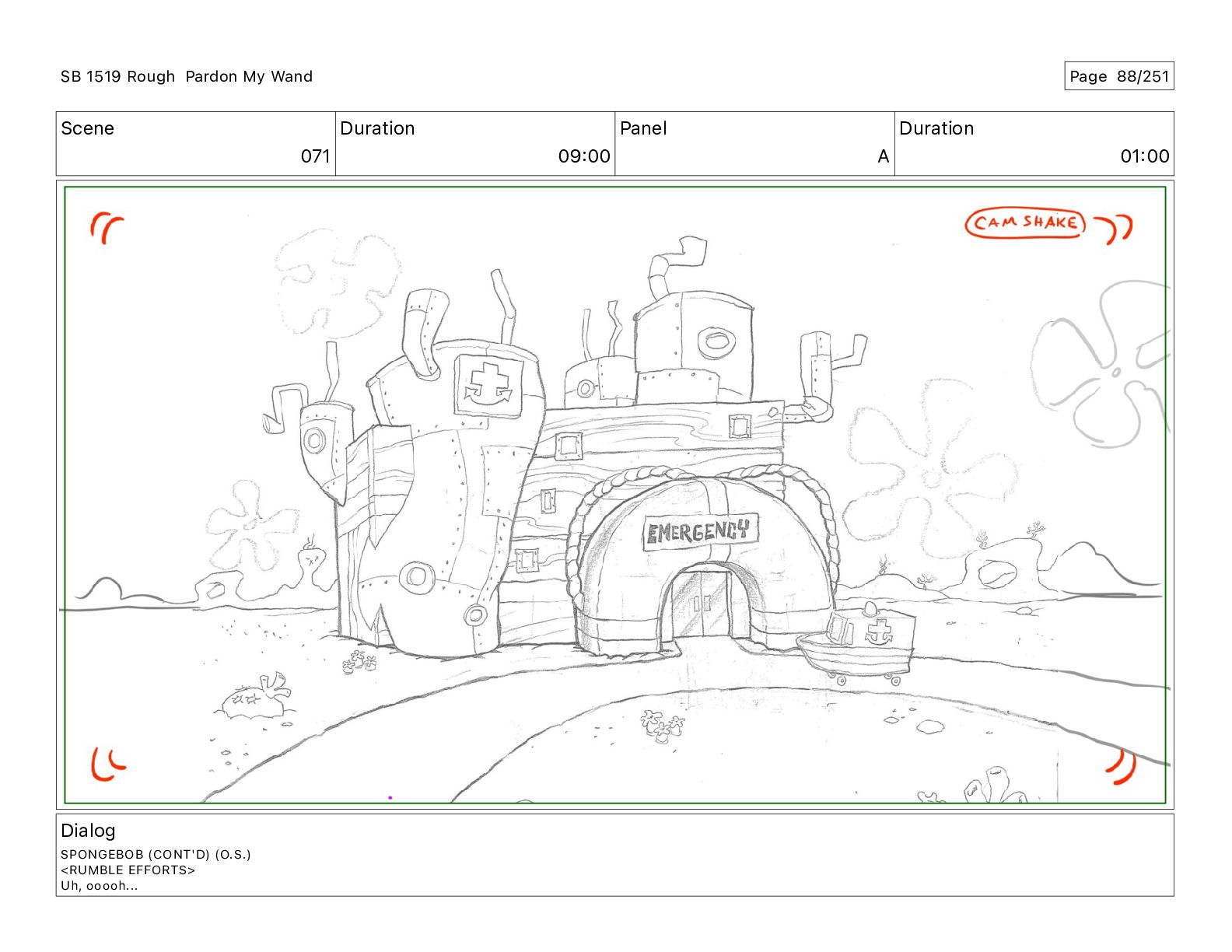
Task: Select the Scene number 071
Action: 315,156
